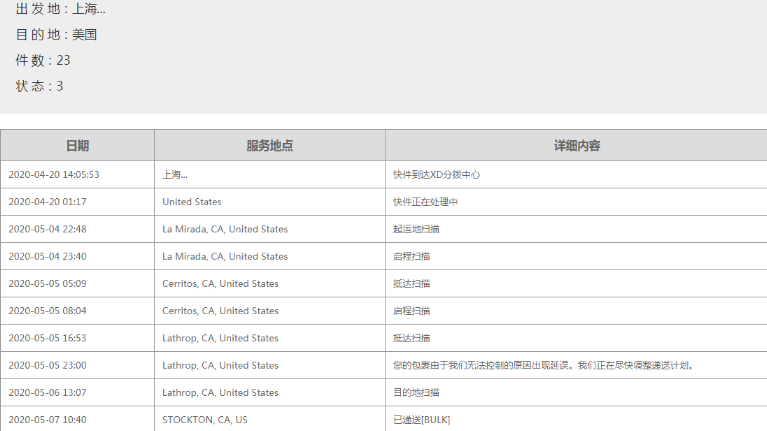Select the 快件正在处理中 detail entry
Viewport: 767px width, 431px height.
(x=425, y=202)
